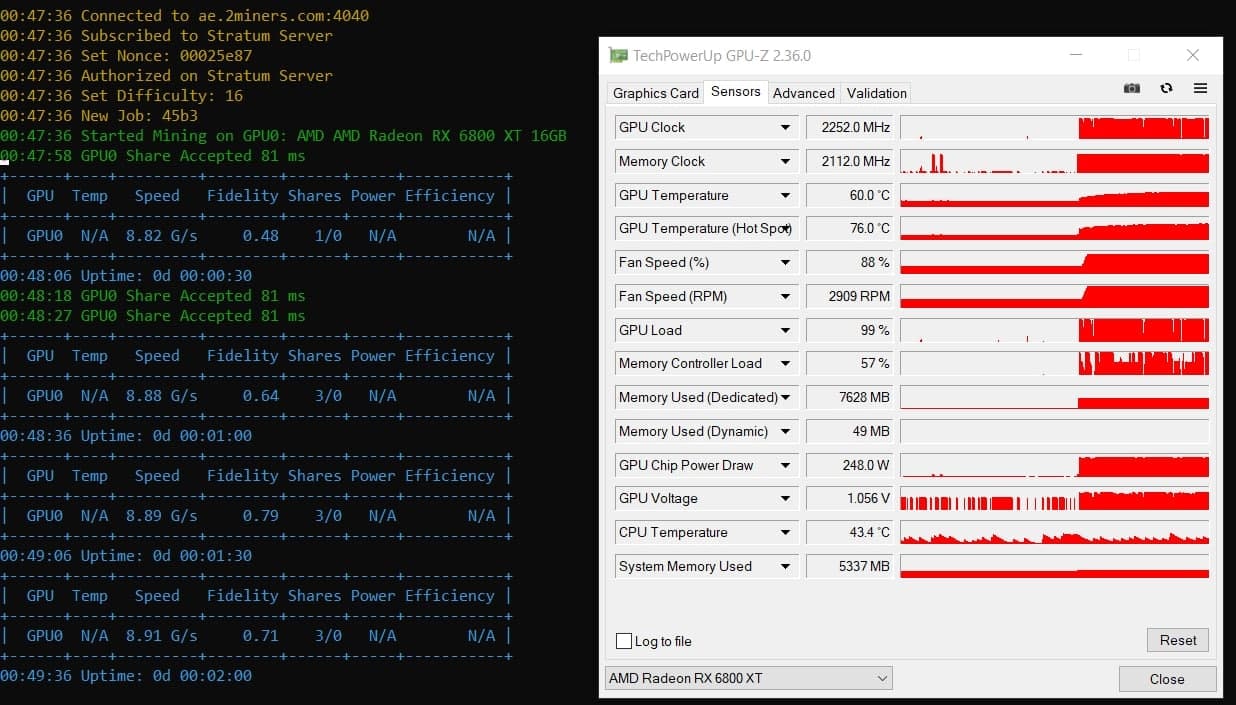Click terminal line 'Started Mining on GPU0'
1236x705 pixels.
pyautogui.click(x=283, y=135)
